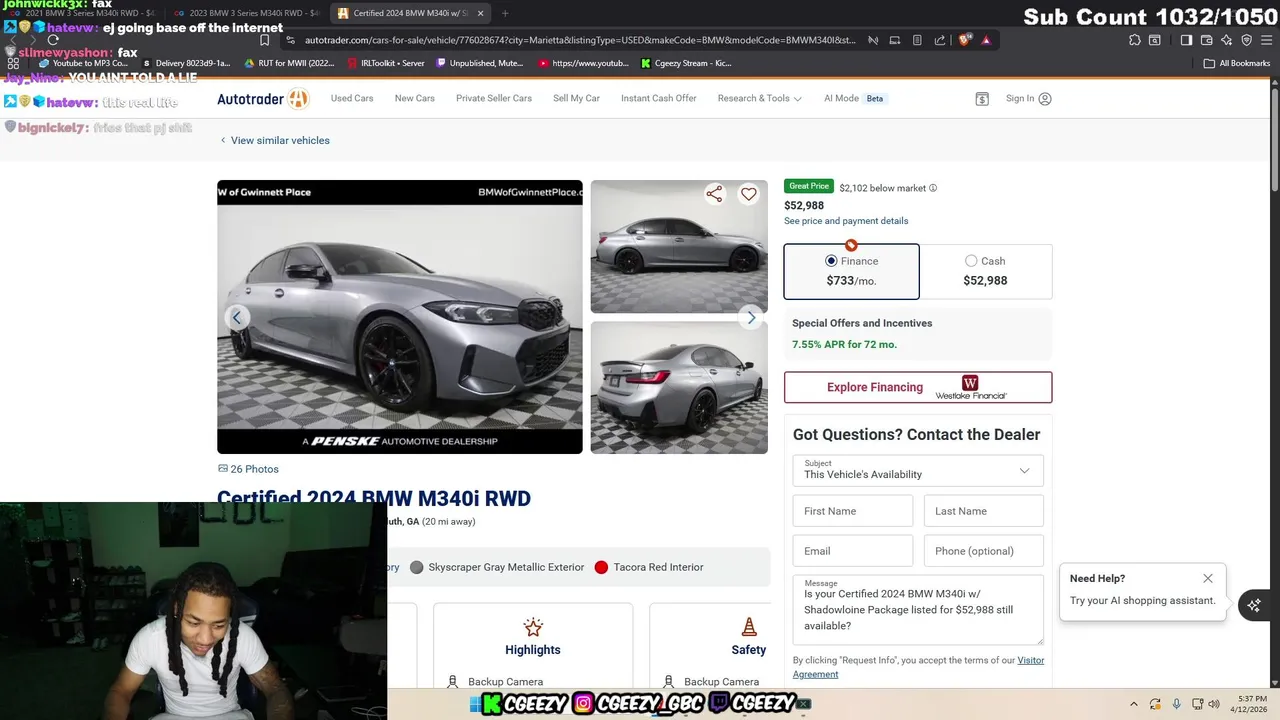Open Instant Cash Offer page

coord(659,99)
